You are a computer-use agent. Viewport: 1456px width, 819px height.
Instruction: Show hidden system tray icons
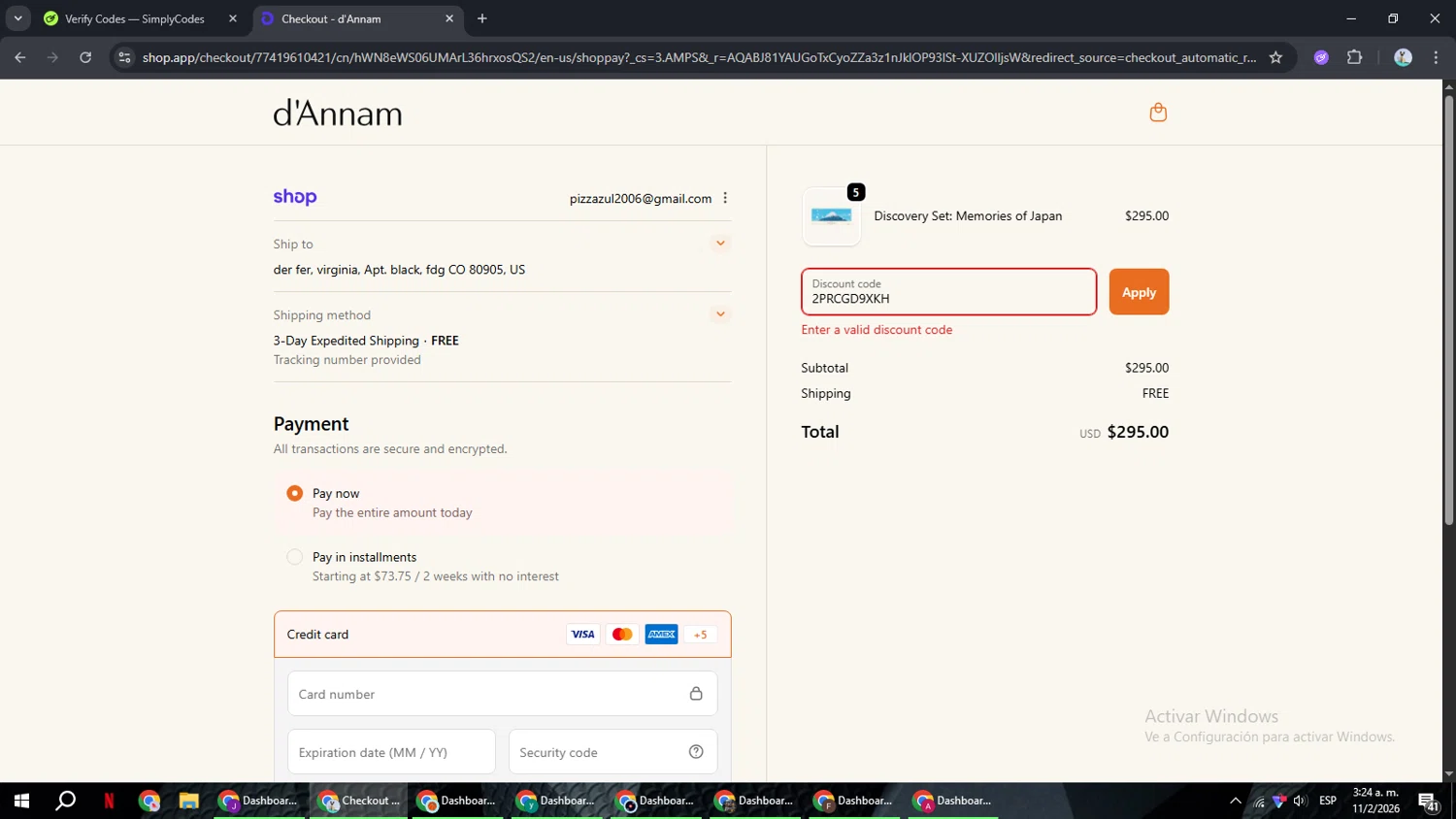1236,801
